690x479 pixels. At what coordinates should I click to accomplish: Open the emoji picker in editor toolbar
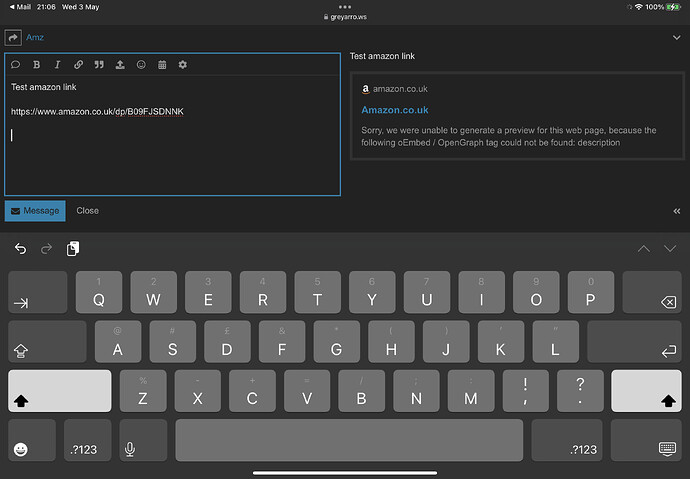141,65
